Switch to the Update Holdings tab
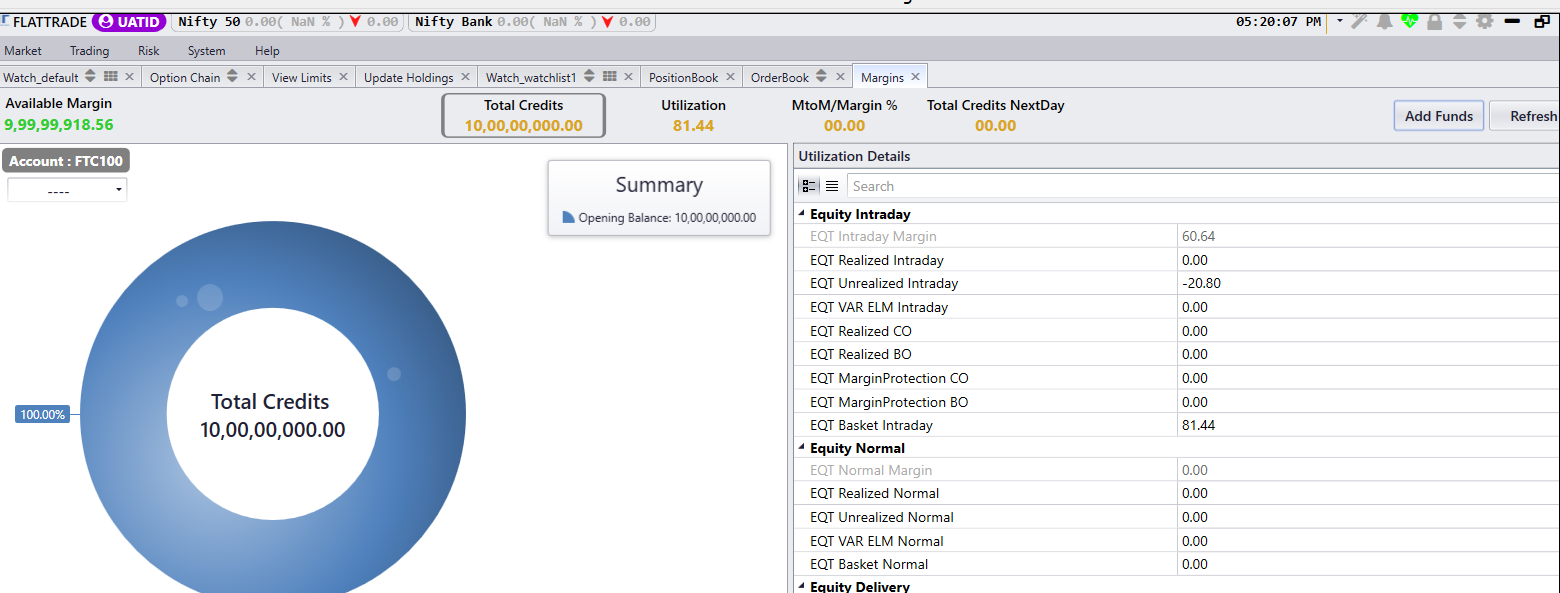This screenshot has height=593, width=1560. click(x=409, y=77)
